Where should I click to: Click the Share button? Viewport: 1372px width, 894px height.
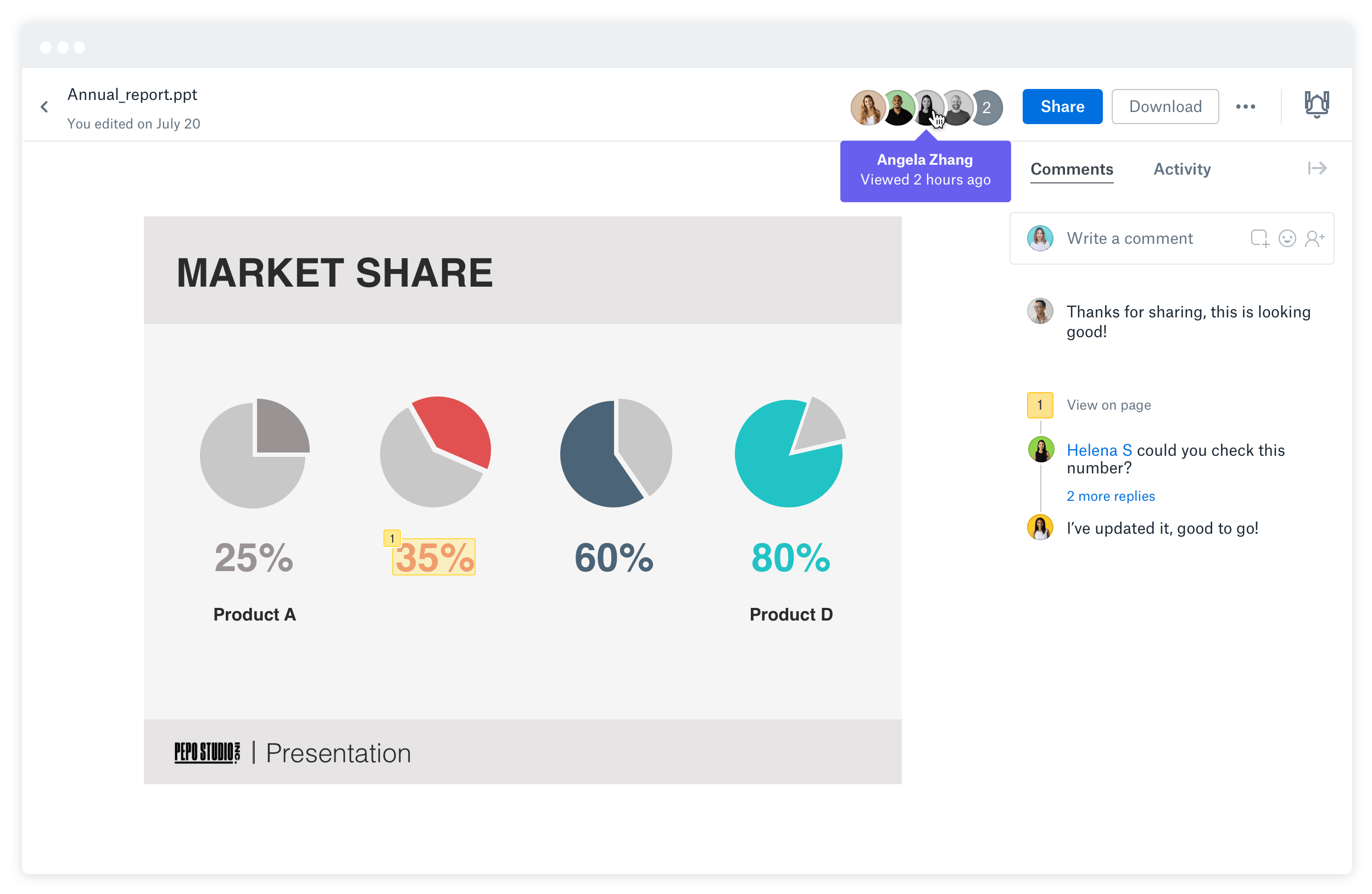click(x=1062, y=106)
